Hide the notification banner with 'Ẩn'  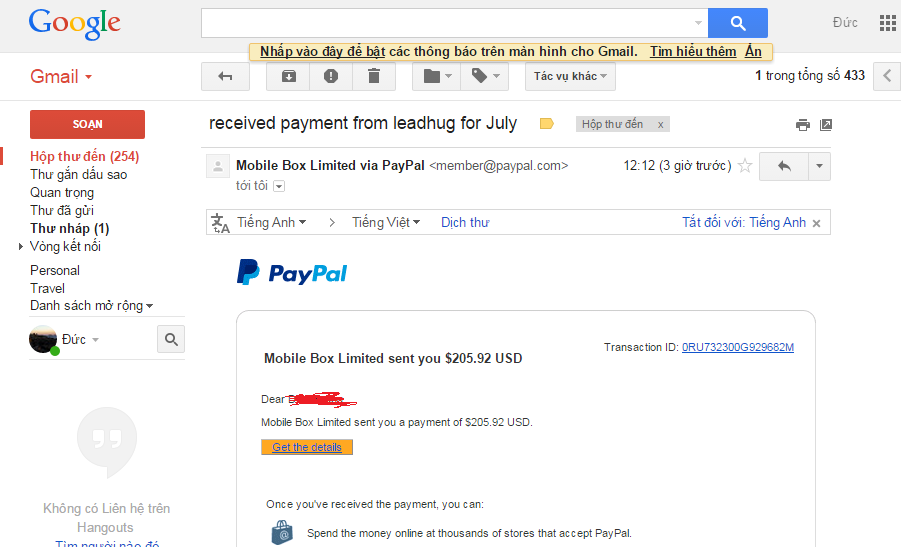(753, 52)
